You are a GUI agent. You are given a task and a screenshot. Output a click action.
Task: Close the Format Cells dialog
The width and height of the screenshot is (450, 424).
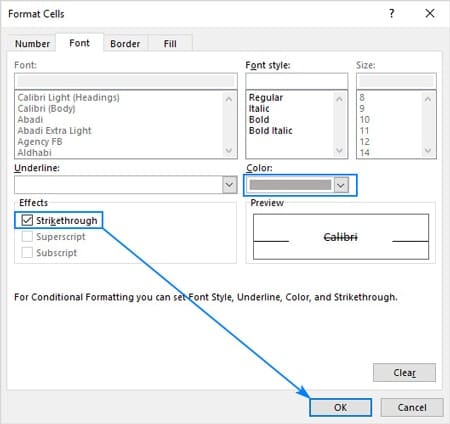pyautogui.click(x=430, y=13)
